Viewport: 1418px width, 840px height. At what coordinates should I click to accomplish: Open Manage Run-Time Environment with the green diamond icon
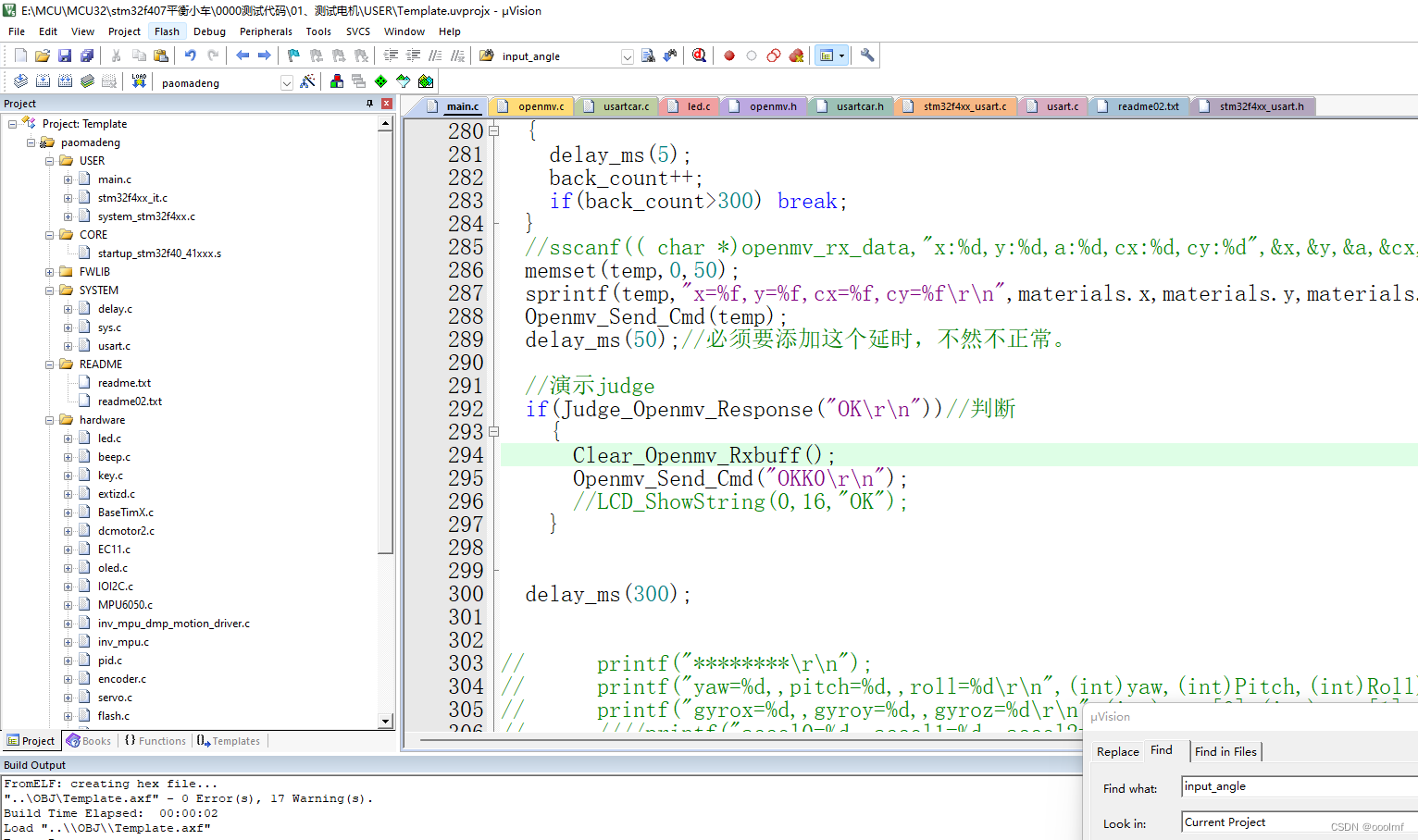click(381, 81)
